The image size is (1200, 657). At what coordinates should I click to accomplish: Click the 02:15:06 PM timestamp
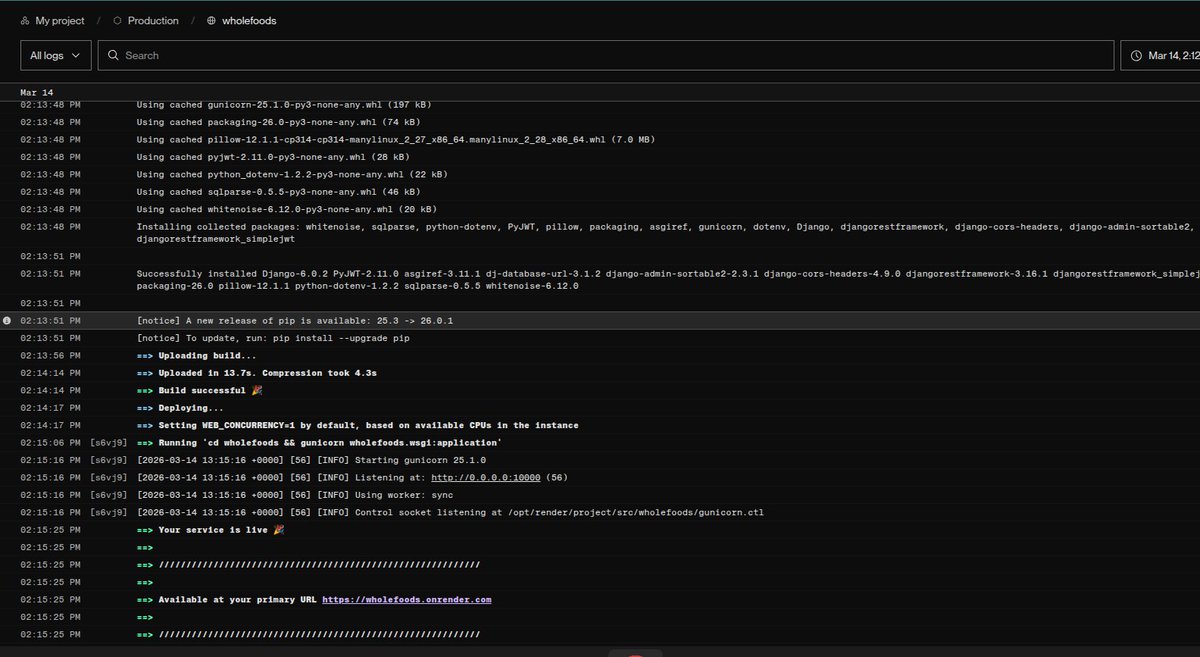click(50, 443)
